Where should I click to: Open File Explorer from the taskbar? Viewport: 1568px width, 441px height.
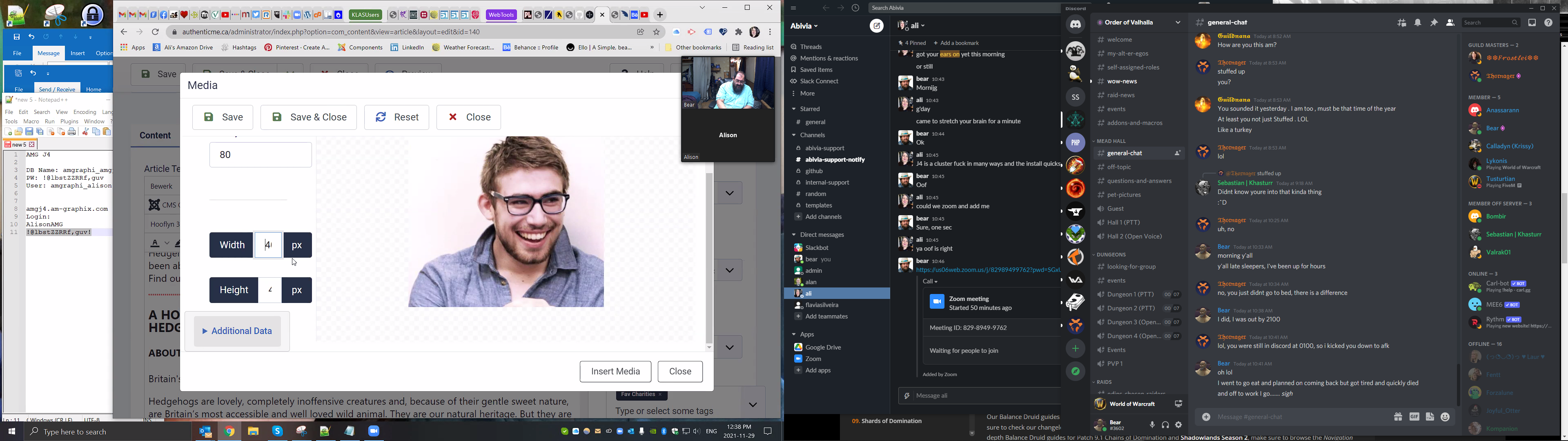(x=253, y=431)
